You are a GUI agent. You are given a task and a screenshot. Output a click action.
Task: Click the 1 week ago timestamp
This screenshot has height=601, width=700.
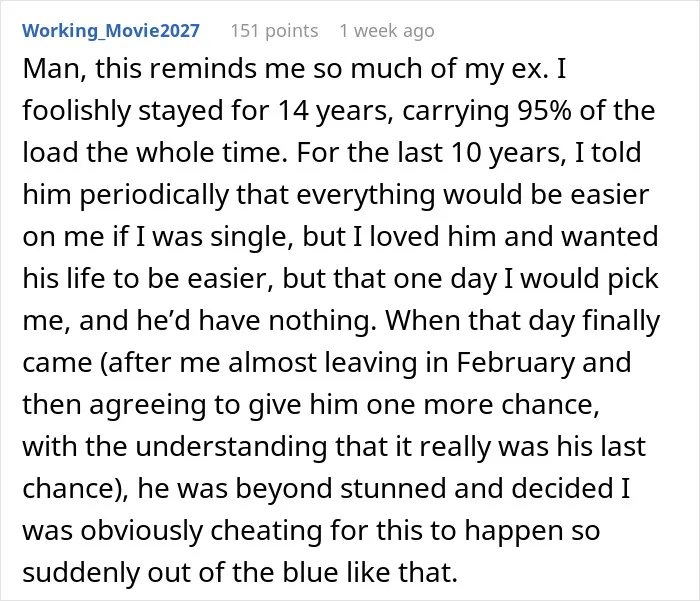coord(387,31)
